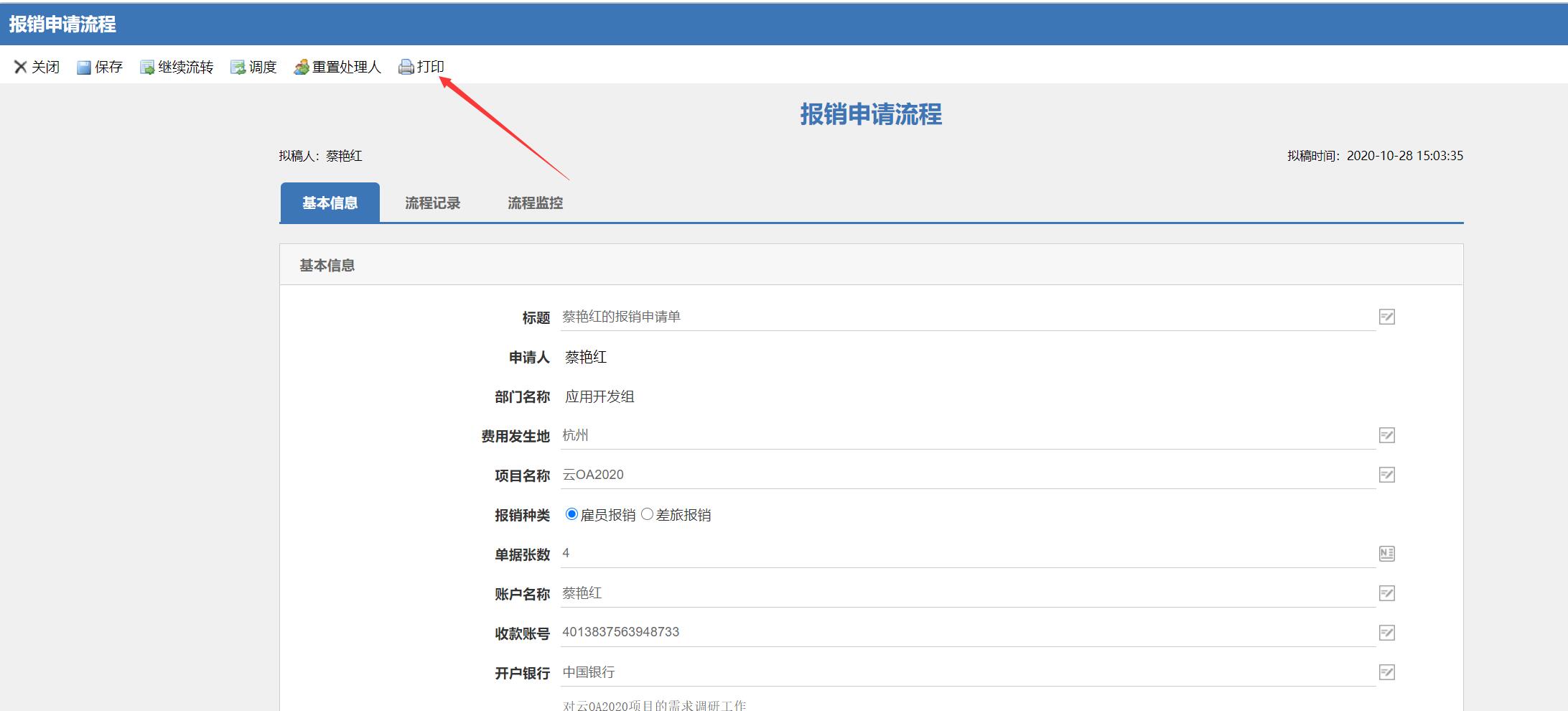The height and width of the screenshot is (711, 1568).
Task: Click 重置处理人 text button
Action: pos(346,67)
